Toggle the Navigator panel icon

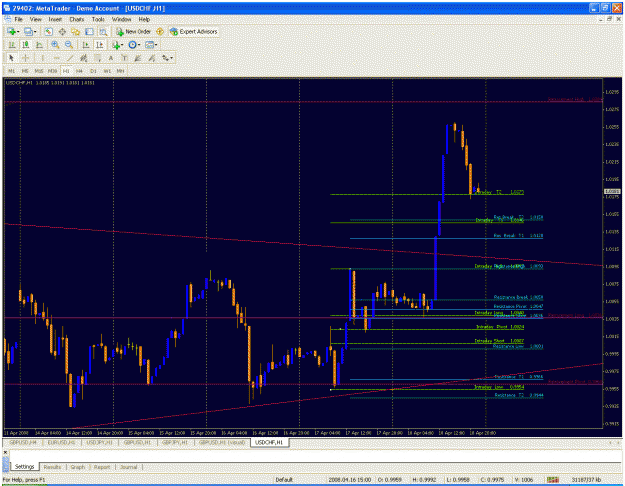tap(75, 31)
